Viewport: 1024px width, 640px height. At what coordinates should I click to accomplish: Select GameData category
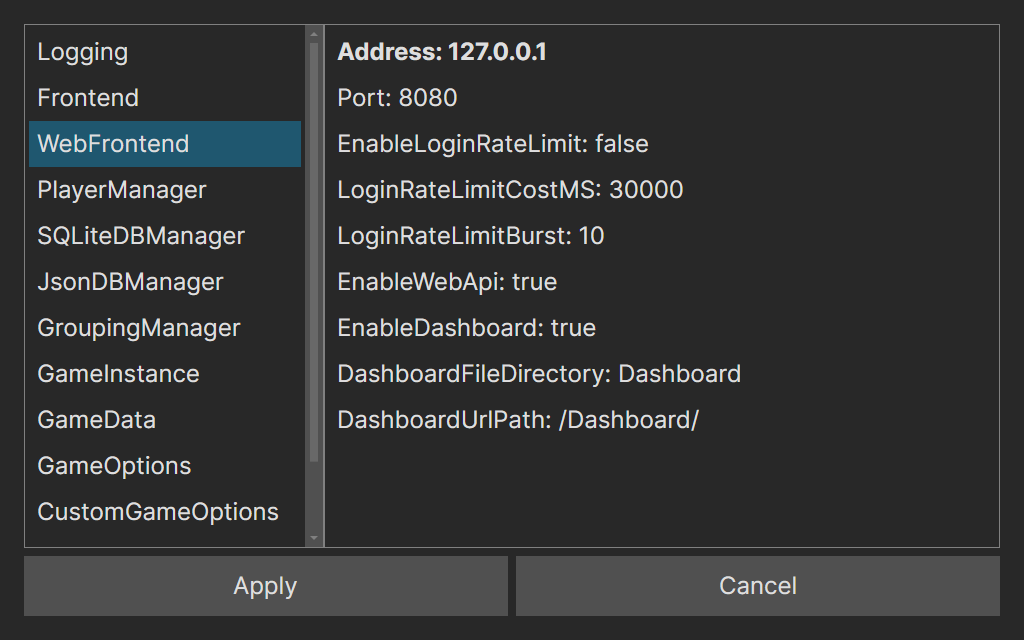coord(96,420)
